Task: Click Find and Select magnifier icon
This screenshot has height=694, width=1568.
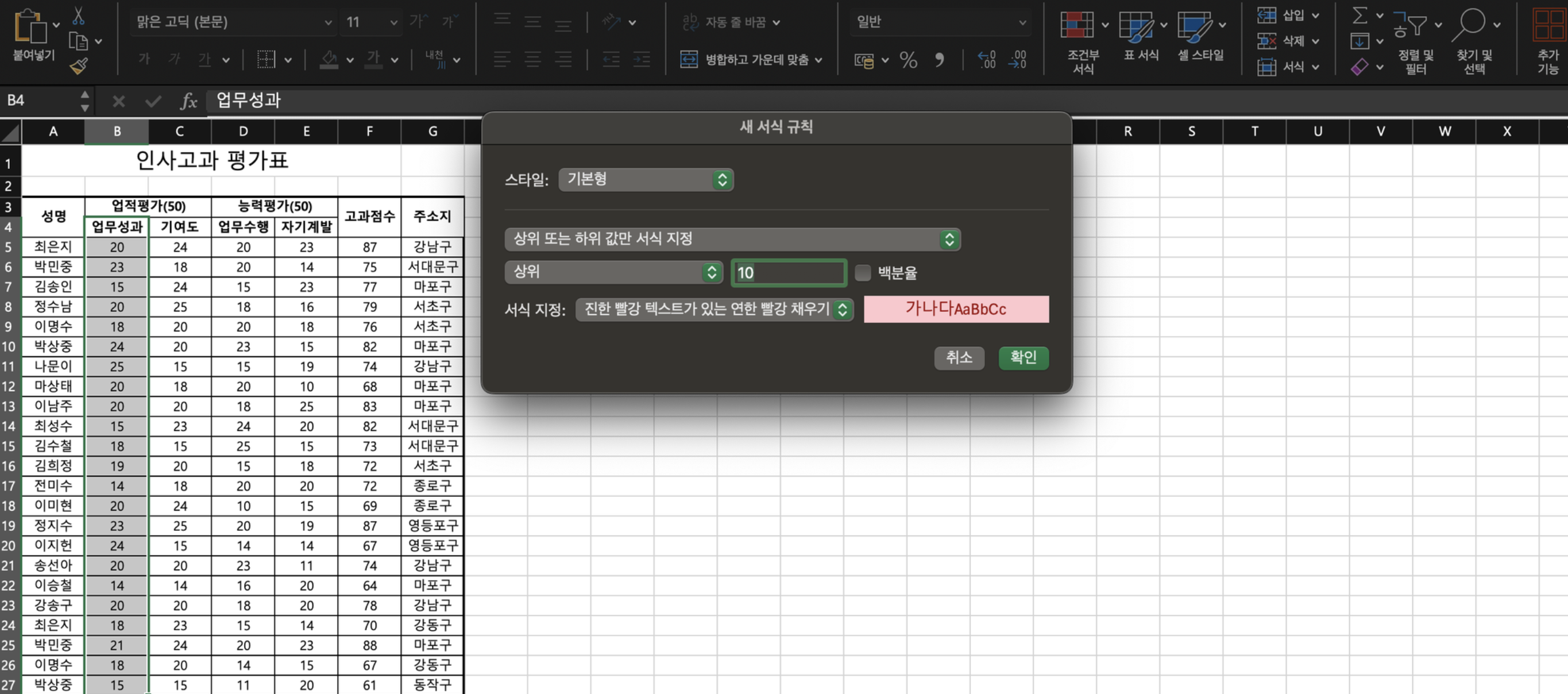Action: click(x=1470, y=24)
